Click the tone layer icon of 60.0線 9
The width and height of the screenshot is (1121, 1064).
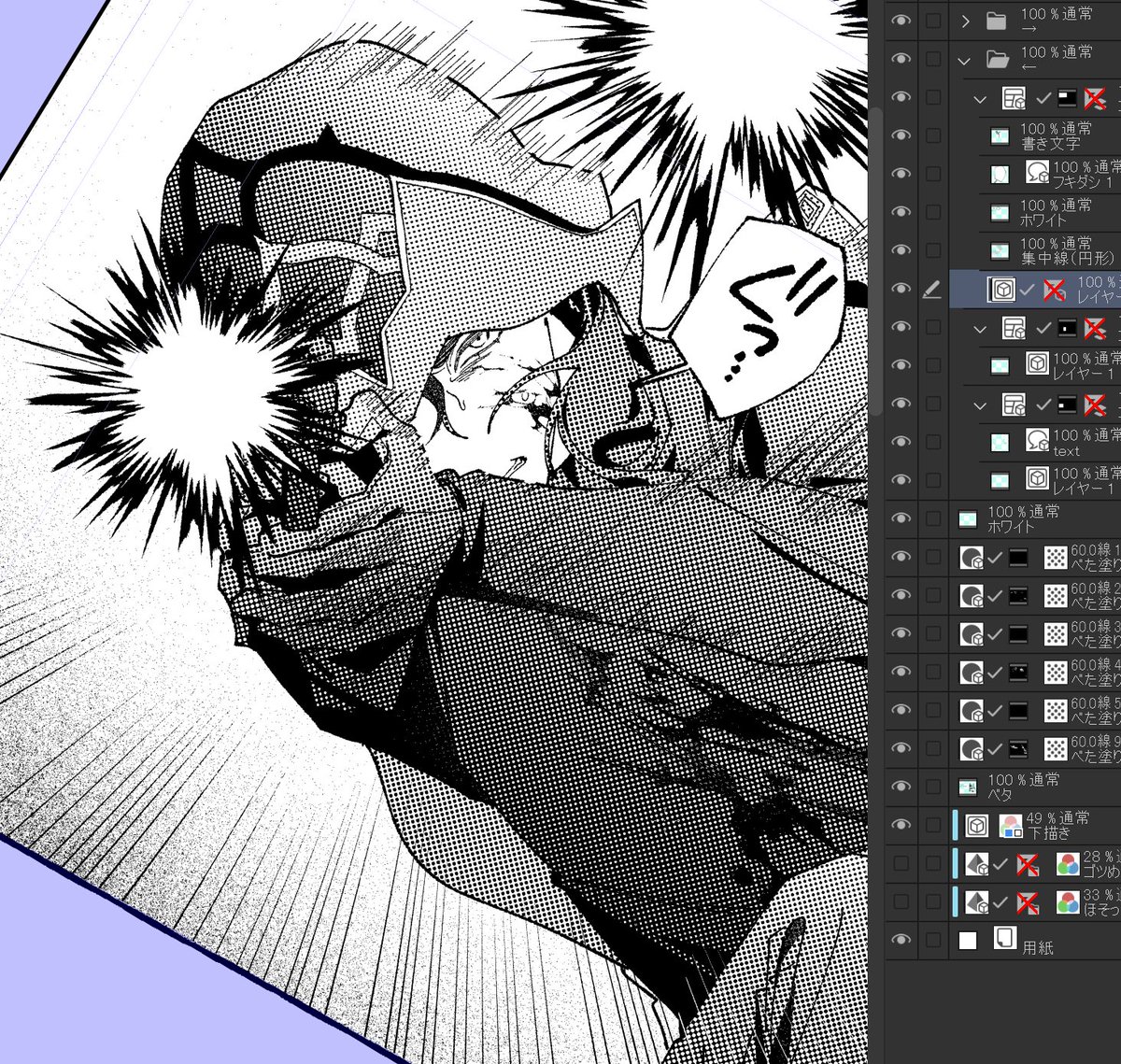tap(972, 749)
